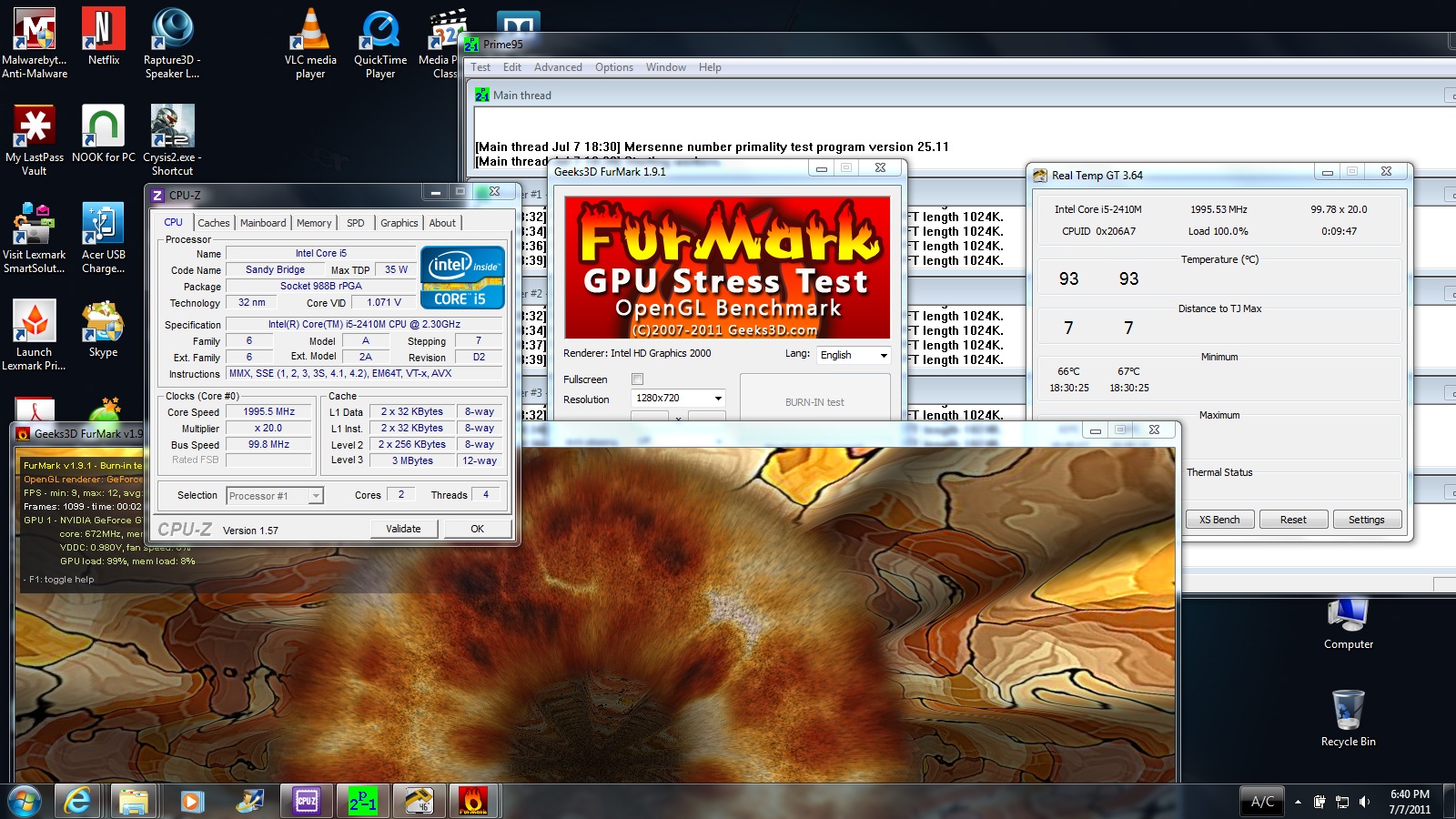Viewport: 1456px width, 819px height.
Task: Click OK in CPU-Z
Action: (477, 529)
